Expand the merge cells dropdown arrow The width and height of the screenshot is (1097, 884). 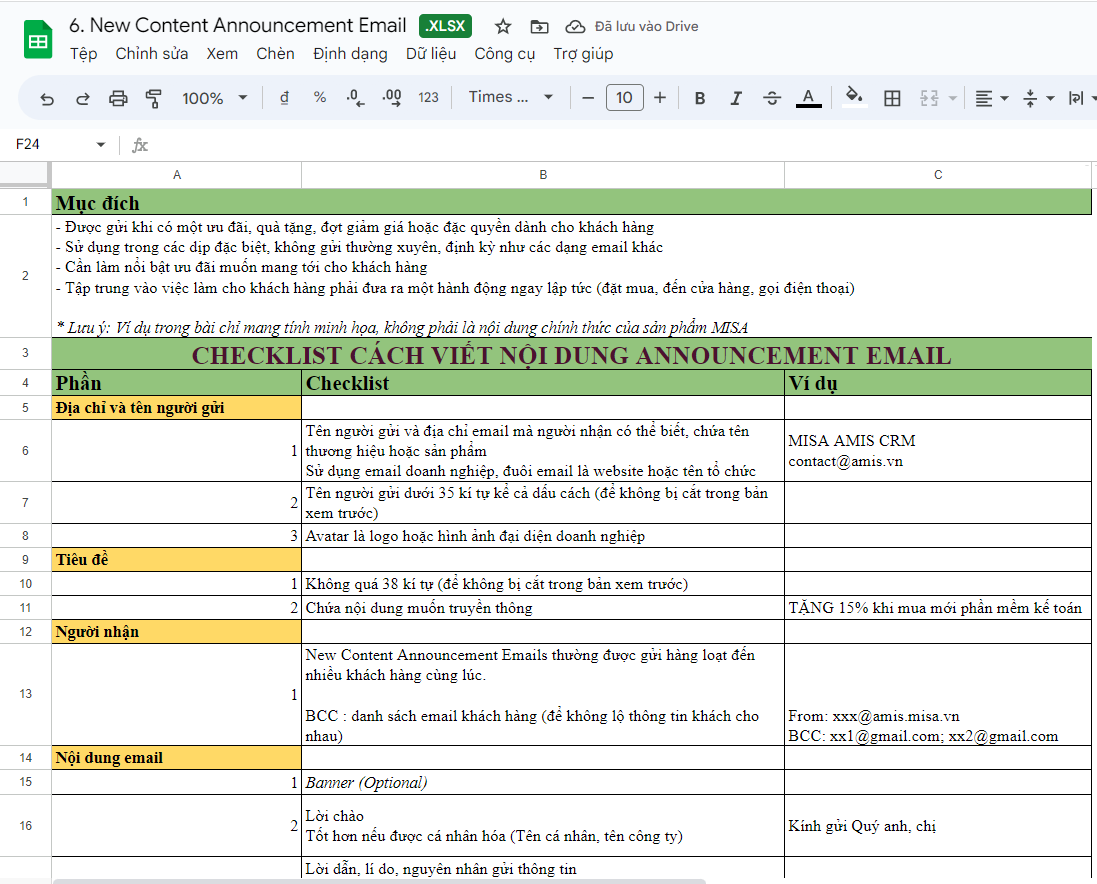tap(952, 99)
